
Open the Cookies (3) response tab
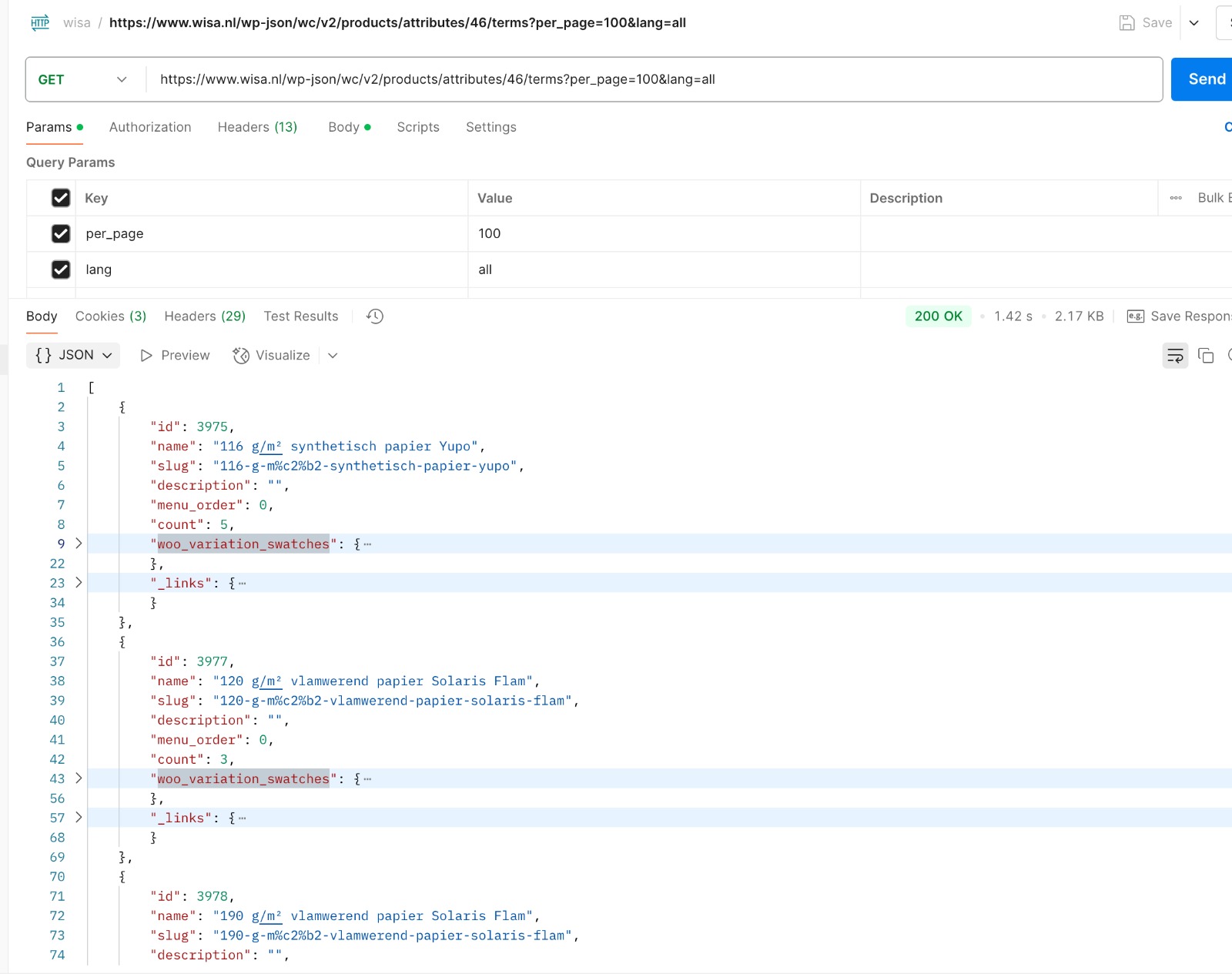(111, 316)
